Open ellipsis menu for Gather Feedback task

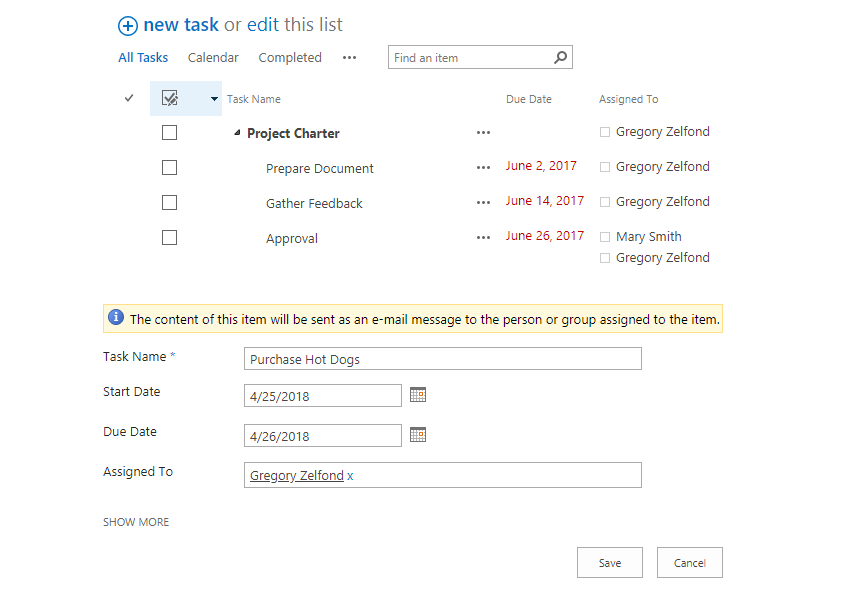(484, 203)
